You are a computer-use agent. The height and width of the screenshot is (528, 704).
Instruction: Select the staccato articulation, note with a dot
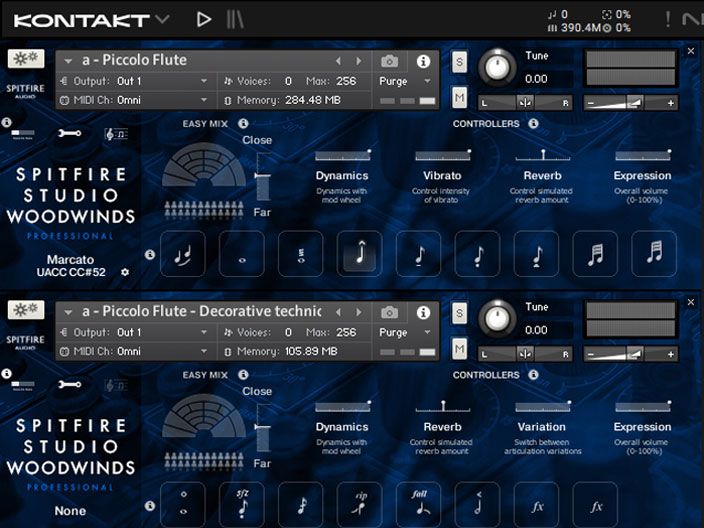point(477,254)
